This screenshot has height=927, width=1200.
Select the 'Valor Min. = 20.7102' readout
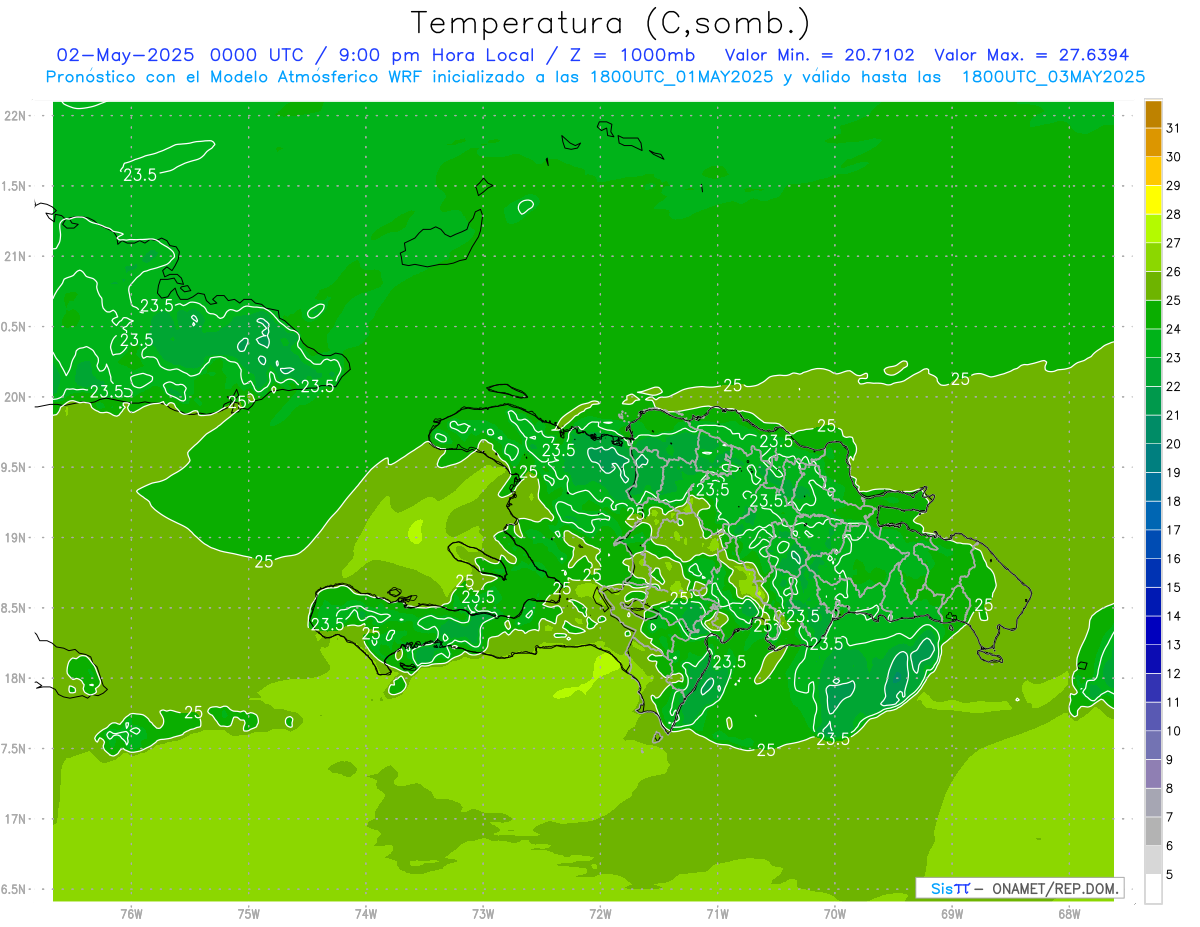[x=820, y=54]
